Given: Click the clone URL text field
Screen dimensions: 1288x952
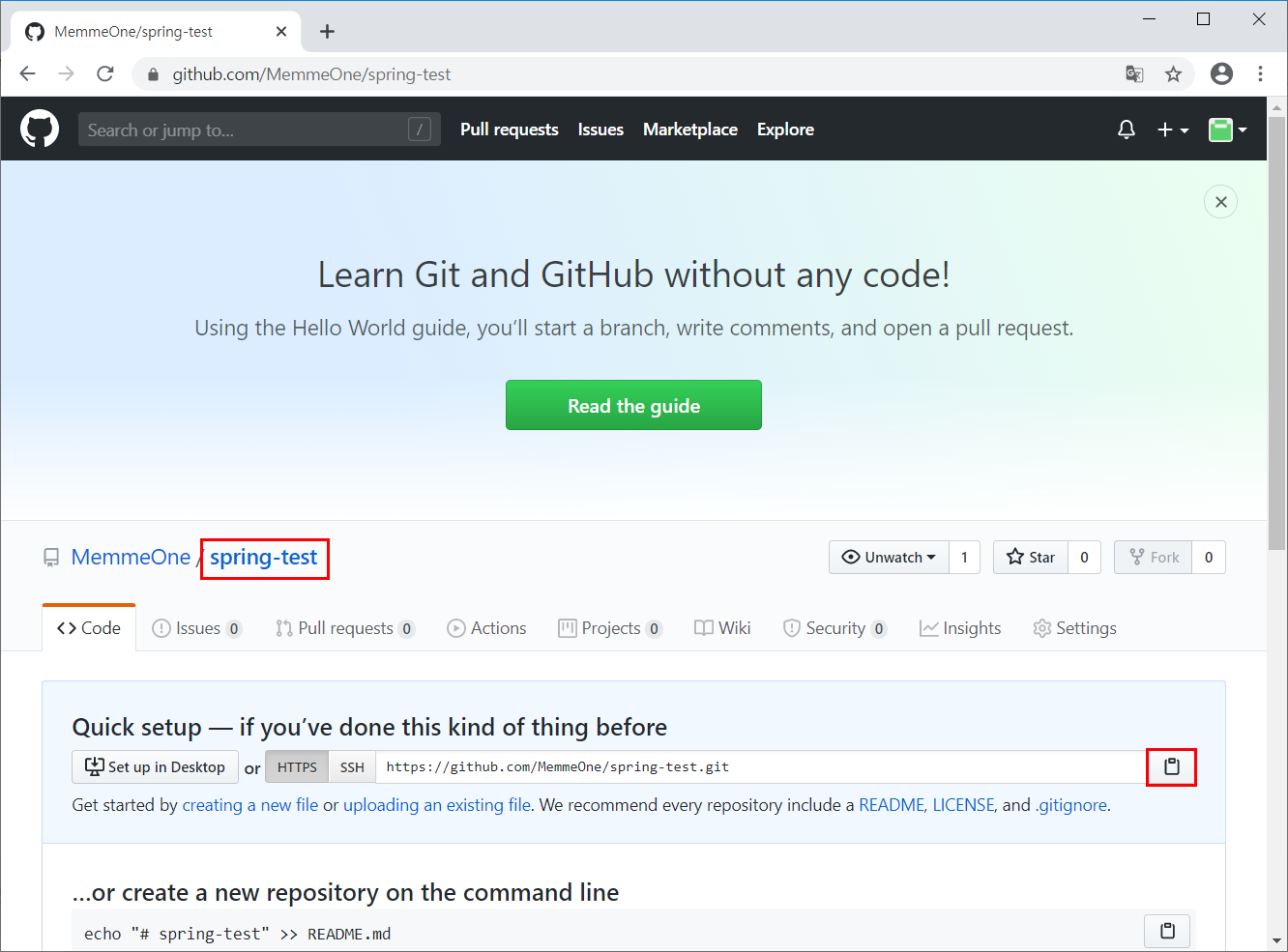Looking at the screenshot, I should coord(761,766).
